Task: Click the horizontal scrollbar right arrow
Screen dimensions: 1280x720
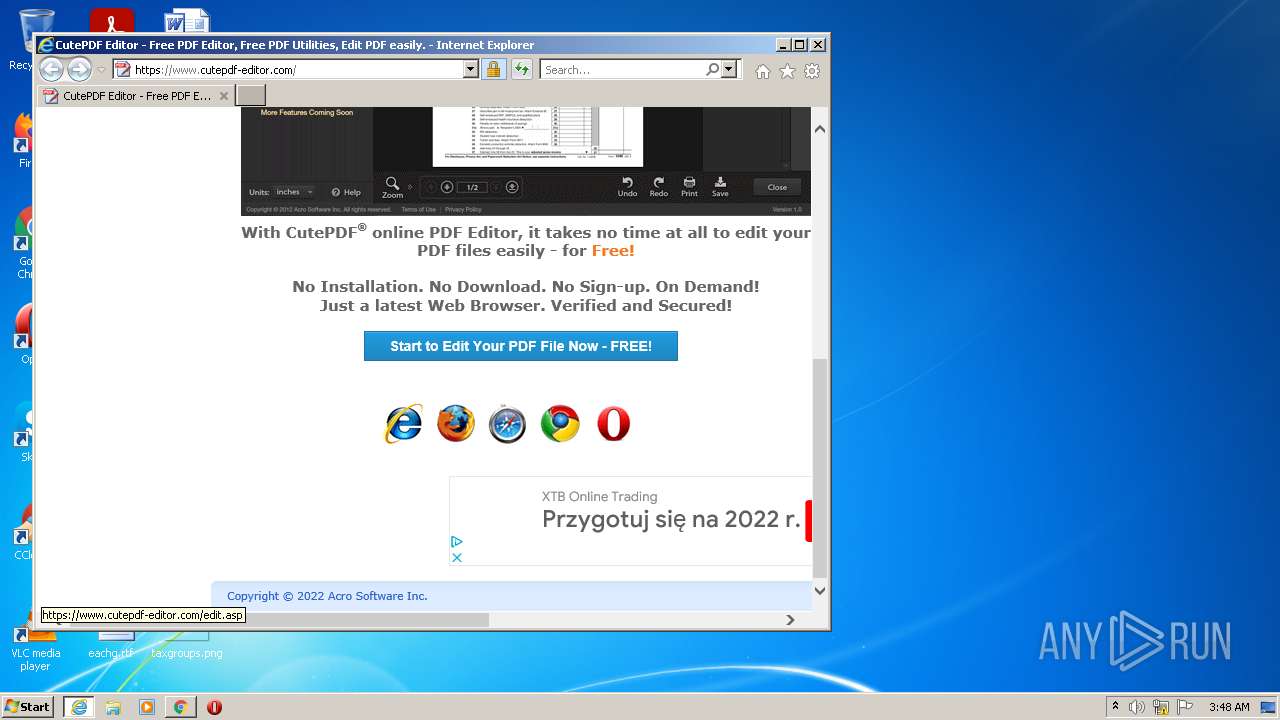Action: pos(790,620)
